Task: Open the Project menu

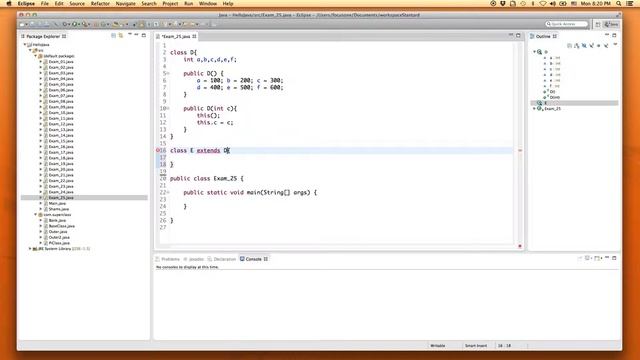Action: [x=170, y=3]
